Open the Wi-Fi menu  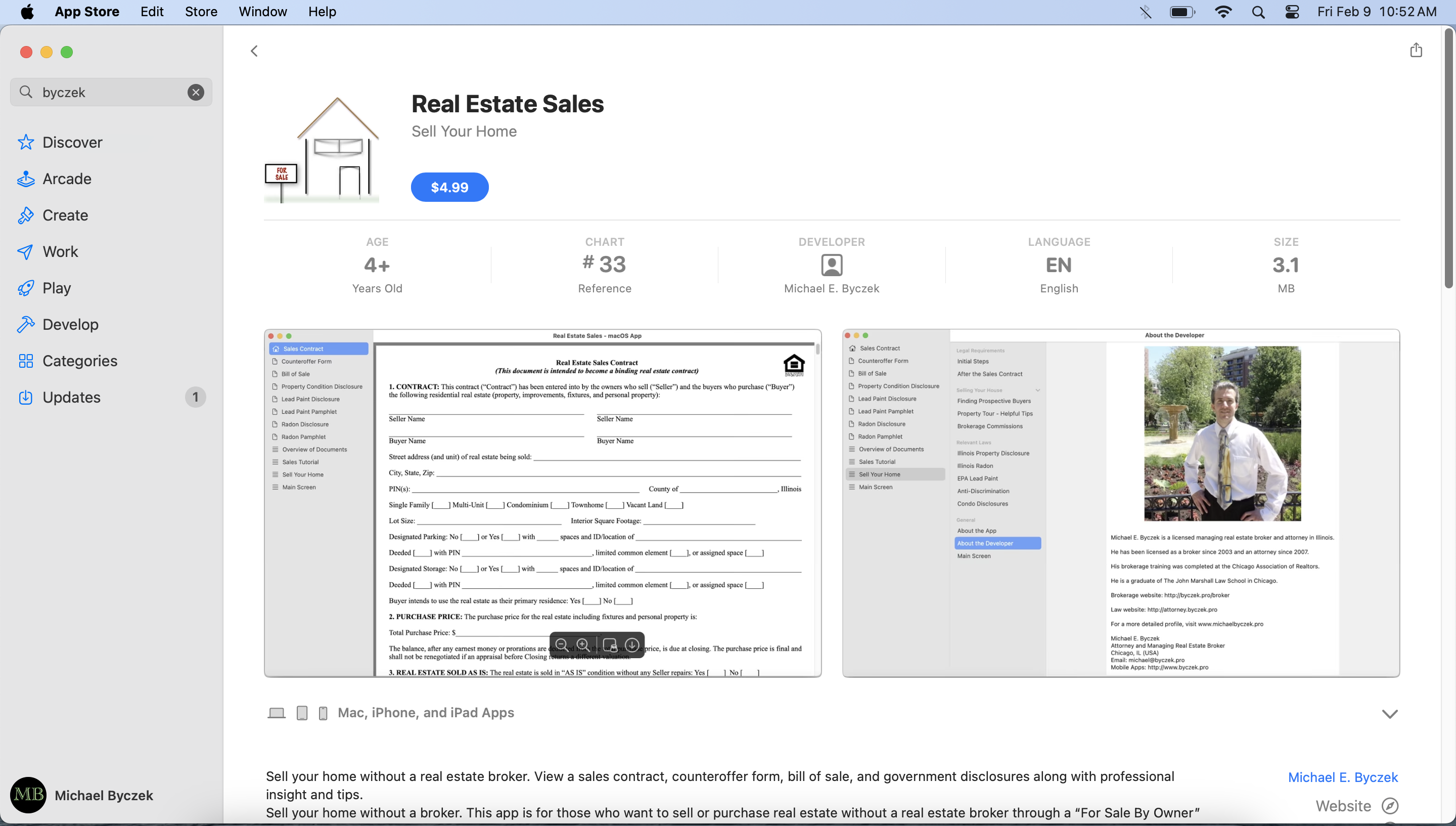(x=1223, y=12)
